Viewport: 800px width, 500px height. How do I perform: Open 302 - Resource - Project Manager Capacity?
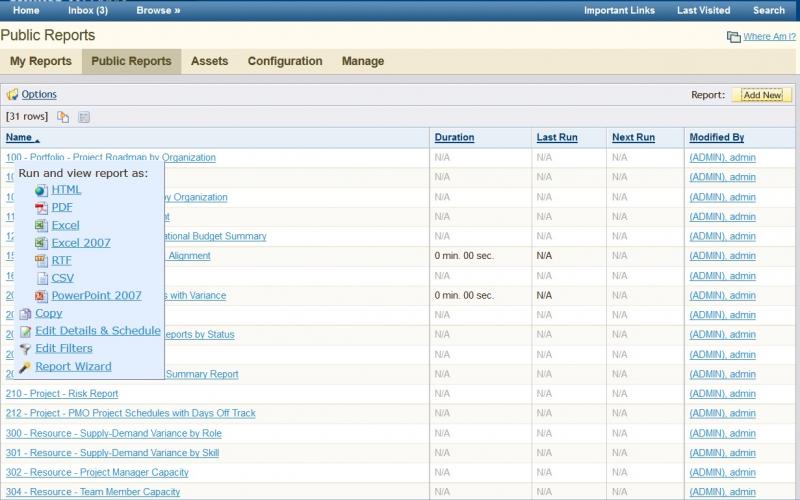click(97, 472)
